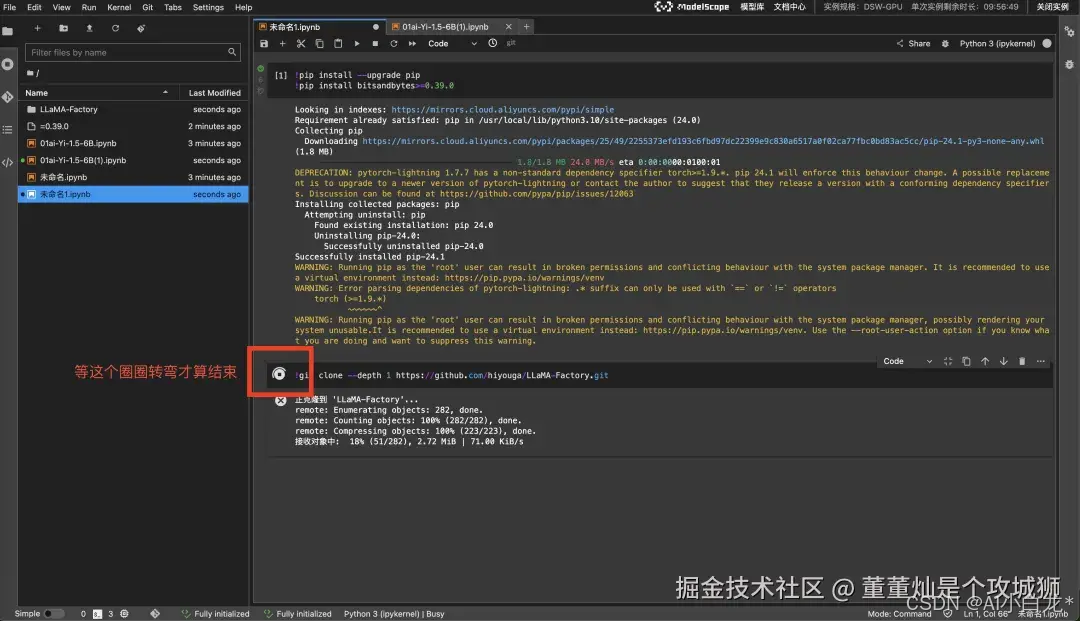Add a new tab with the plus button
This screenshot has width=1080, height=621.
(526, 27)
